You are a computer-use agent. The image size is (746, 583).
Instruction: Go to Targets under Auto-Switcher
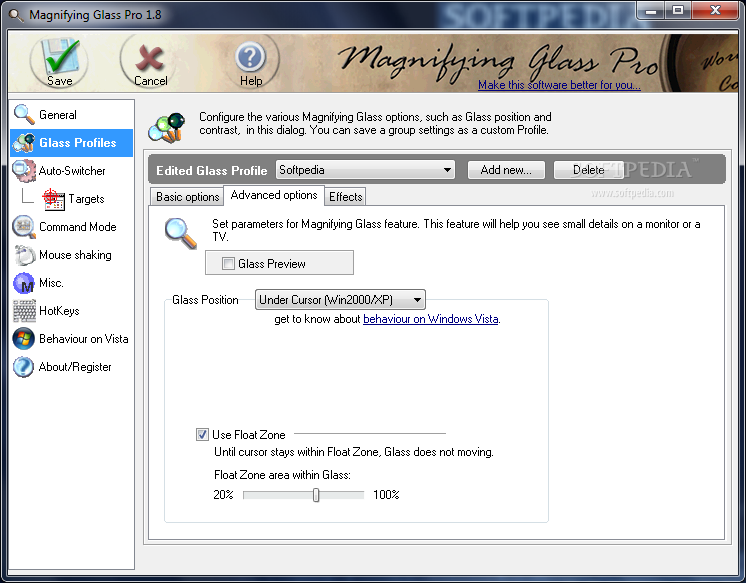point(86,199)
